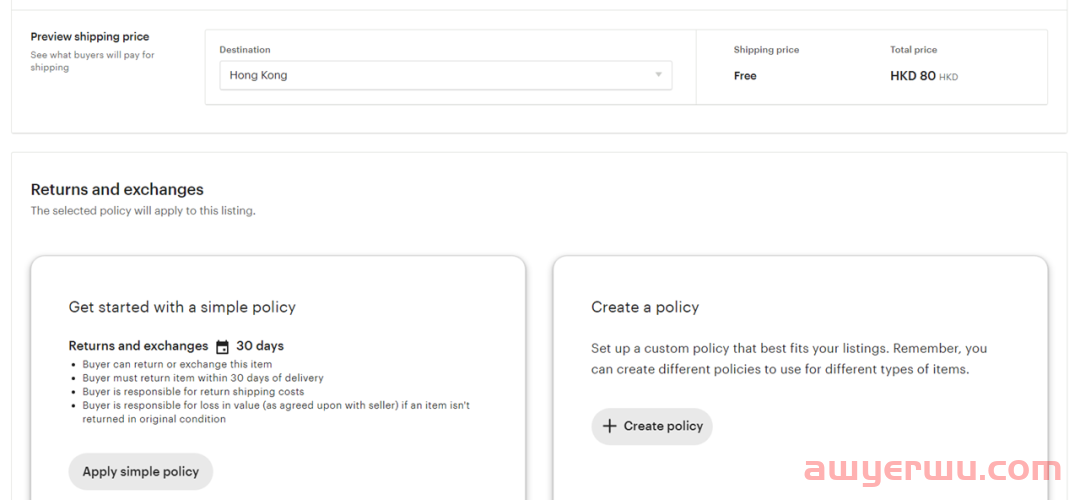
Task: Click the bullet Buyer can return or exchange this item
Action: [177, 364]
